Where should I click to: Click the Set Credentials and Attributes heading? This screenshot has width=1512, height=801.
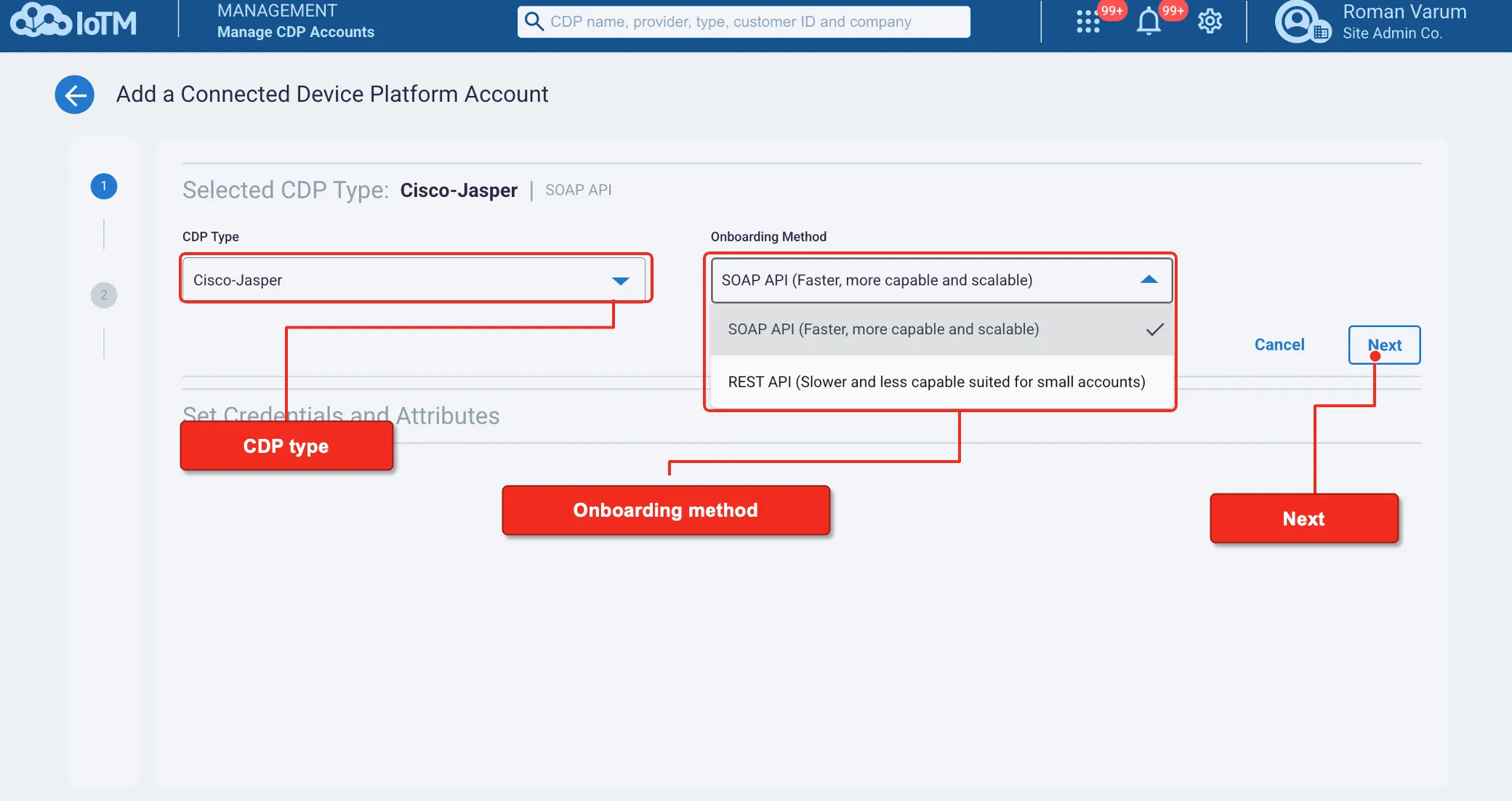[341, 416]
